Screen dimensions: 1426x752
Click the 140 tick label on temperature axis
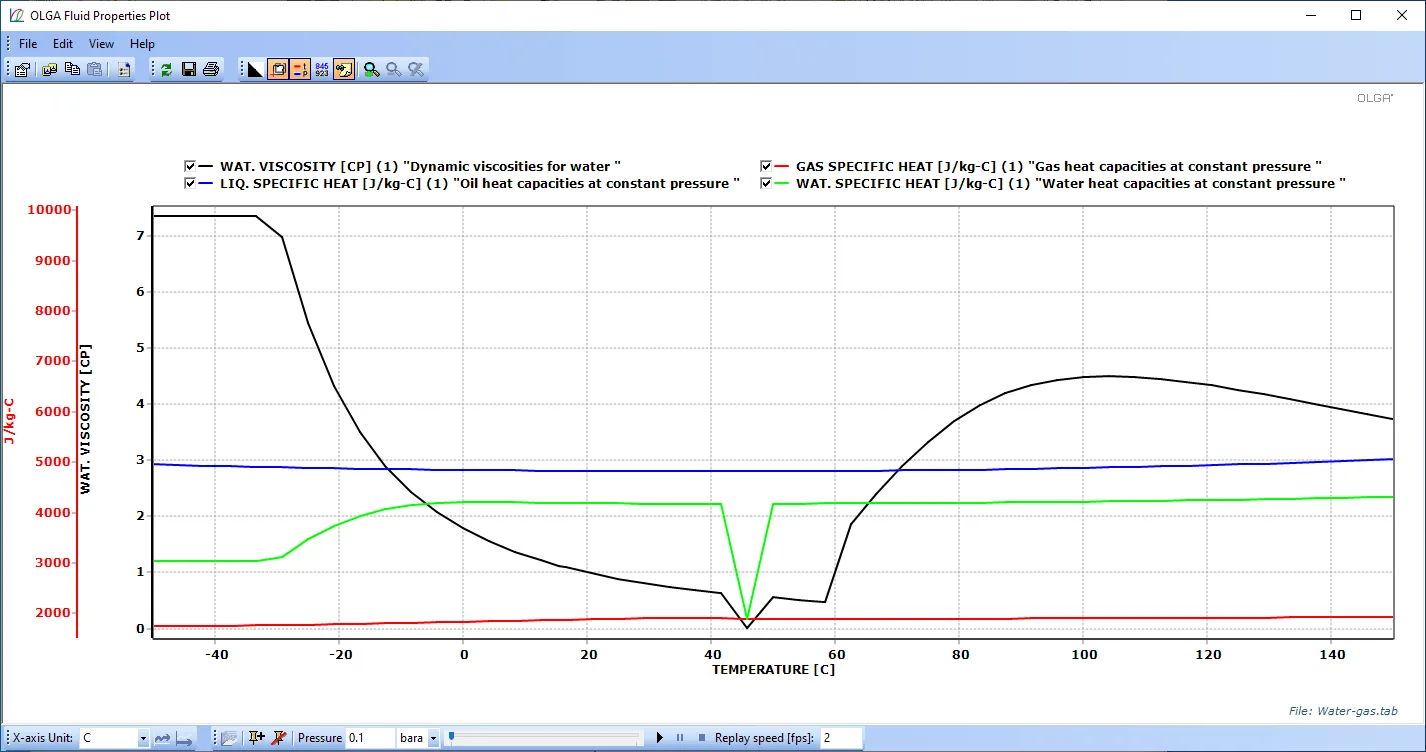(x=1331, y=654)
